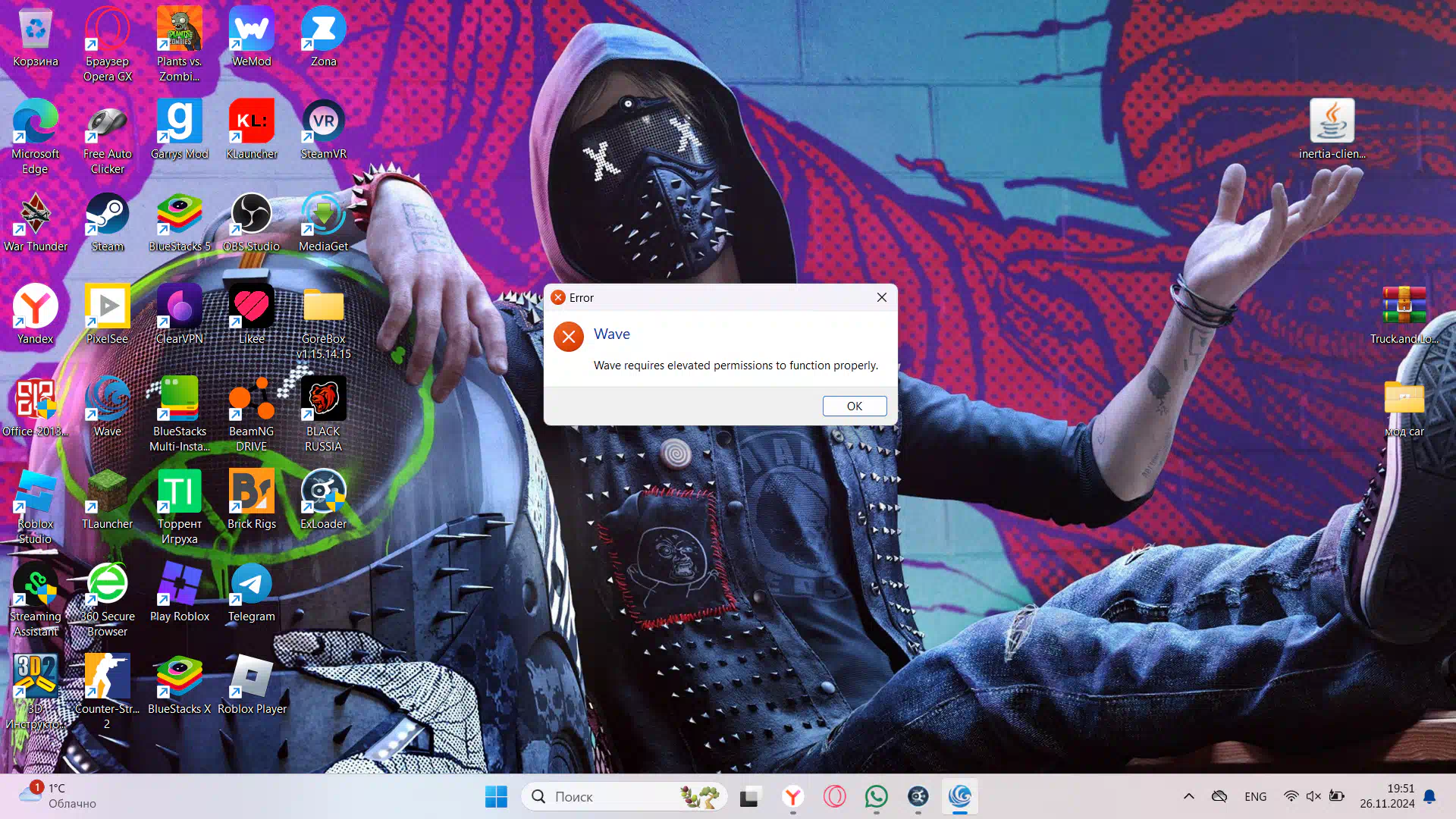Change ENG input language in tray

pos(1256,796)
